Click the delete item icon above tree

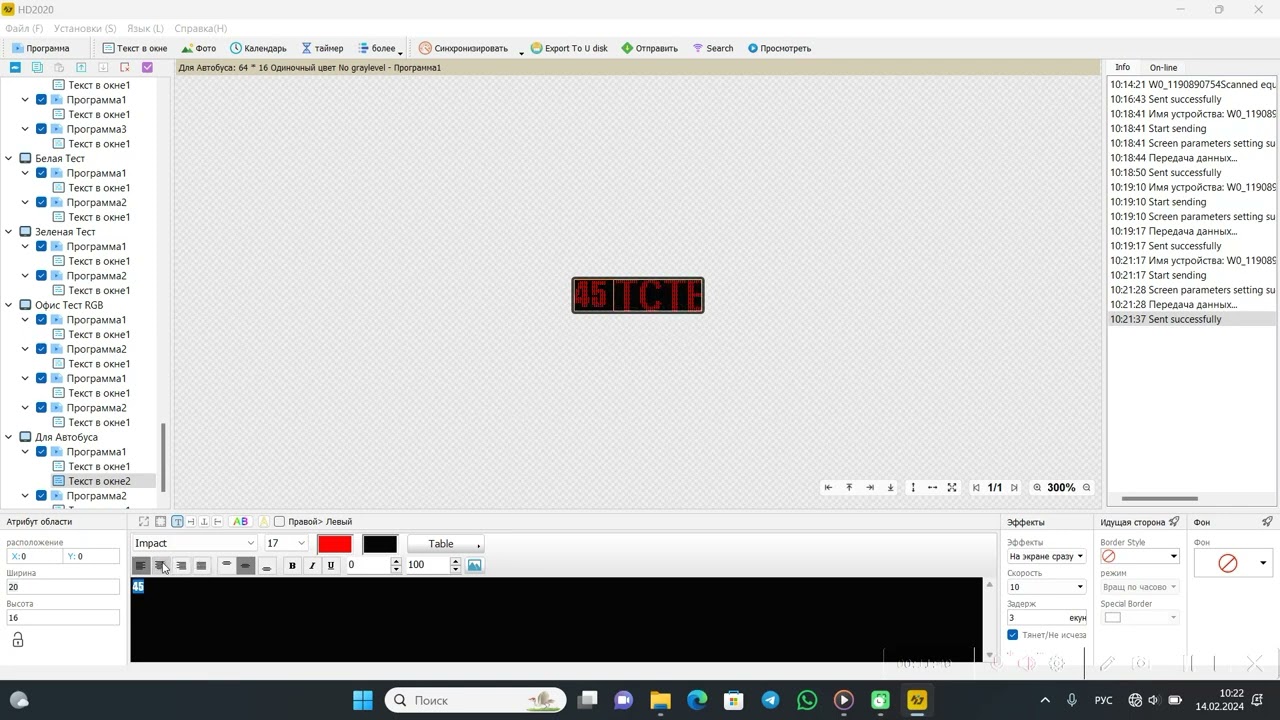[125, 67]
